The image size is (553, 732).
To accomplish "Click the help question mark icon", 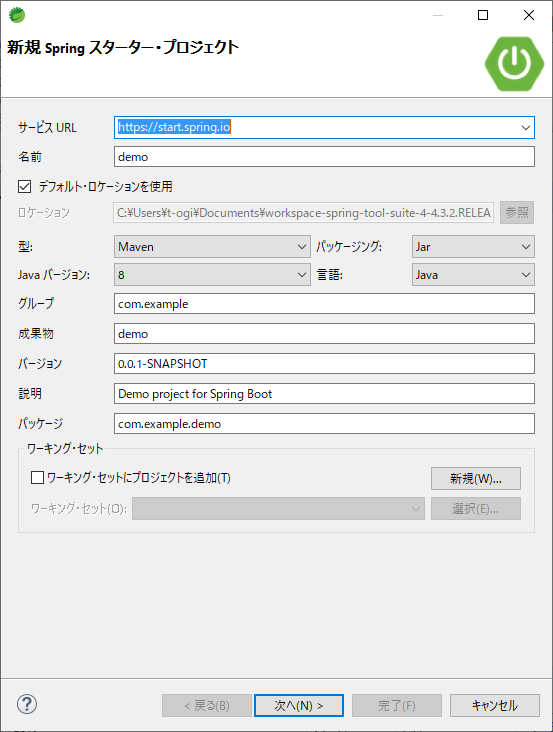I will point(27,704).
